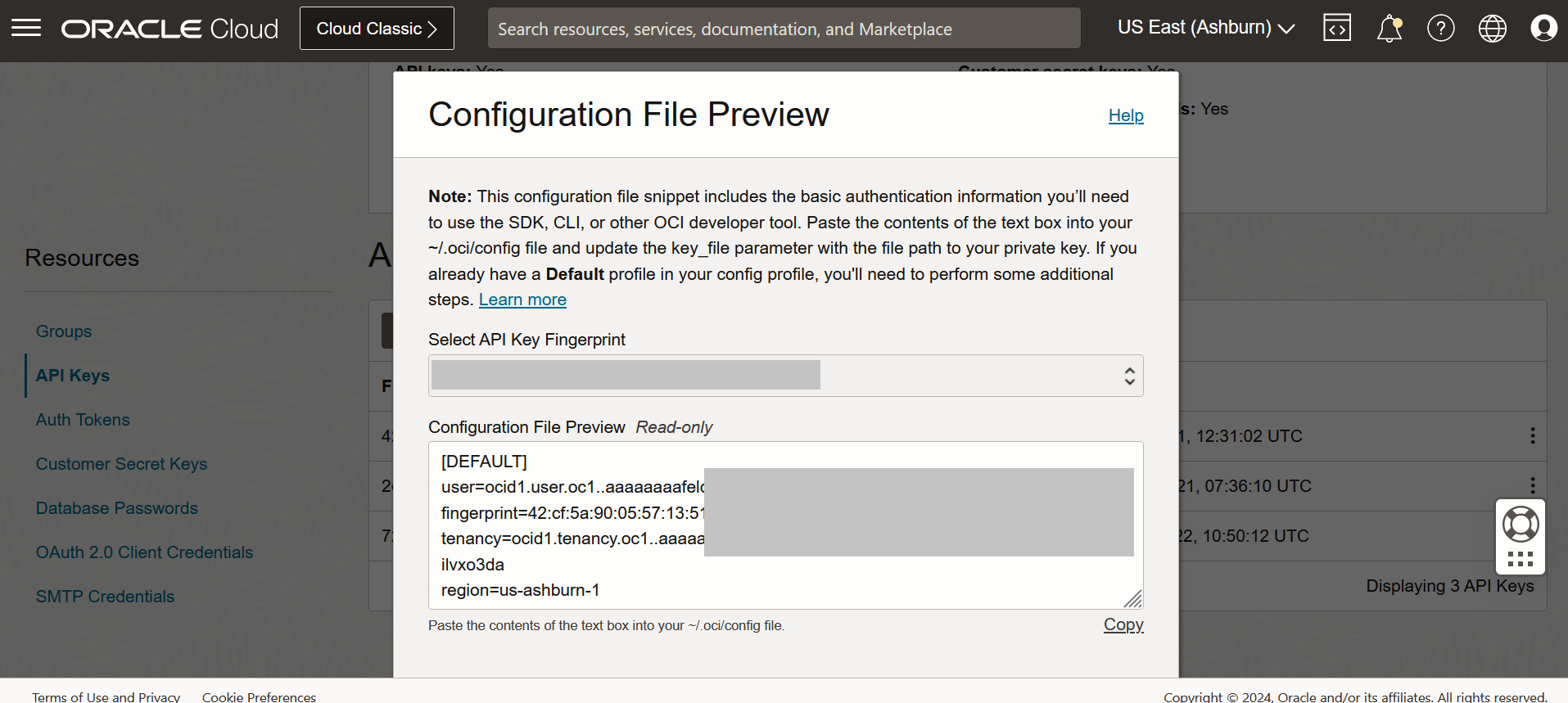Screen dimensions: 1568x703
Task: Open OAuth 2.0 Client Credentials resource
Action: pos(144,552)
